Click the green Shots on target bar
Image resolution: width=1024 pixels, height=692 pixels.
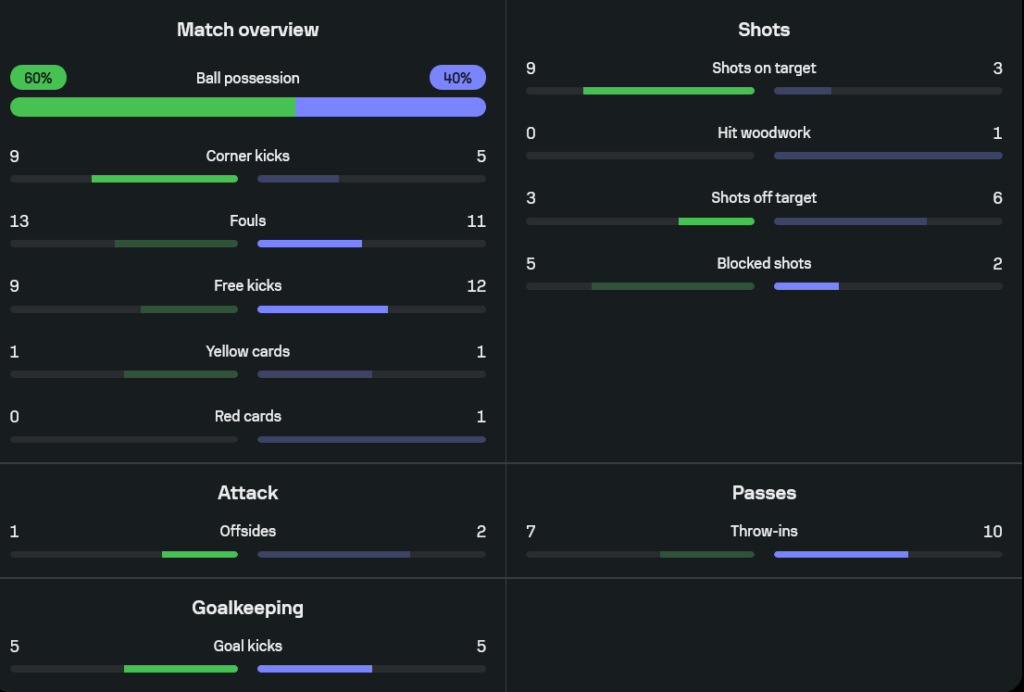coord(668,91)
